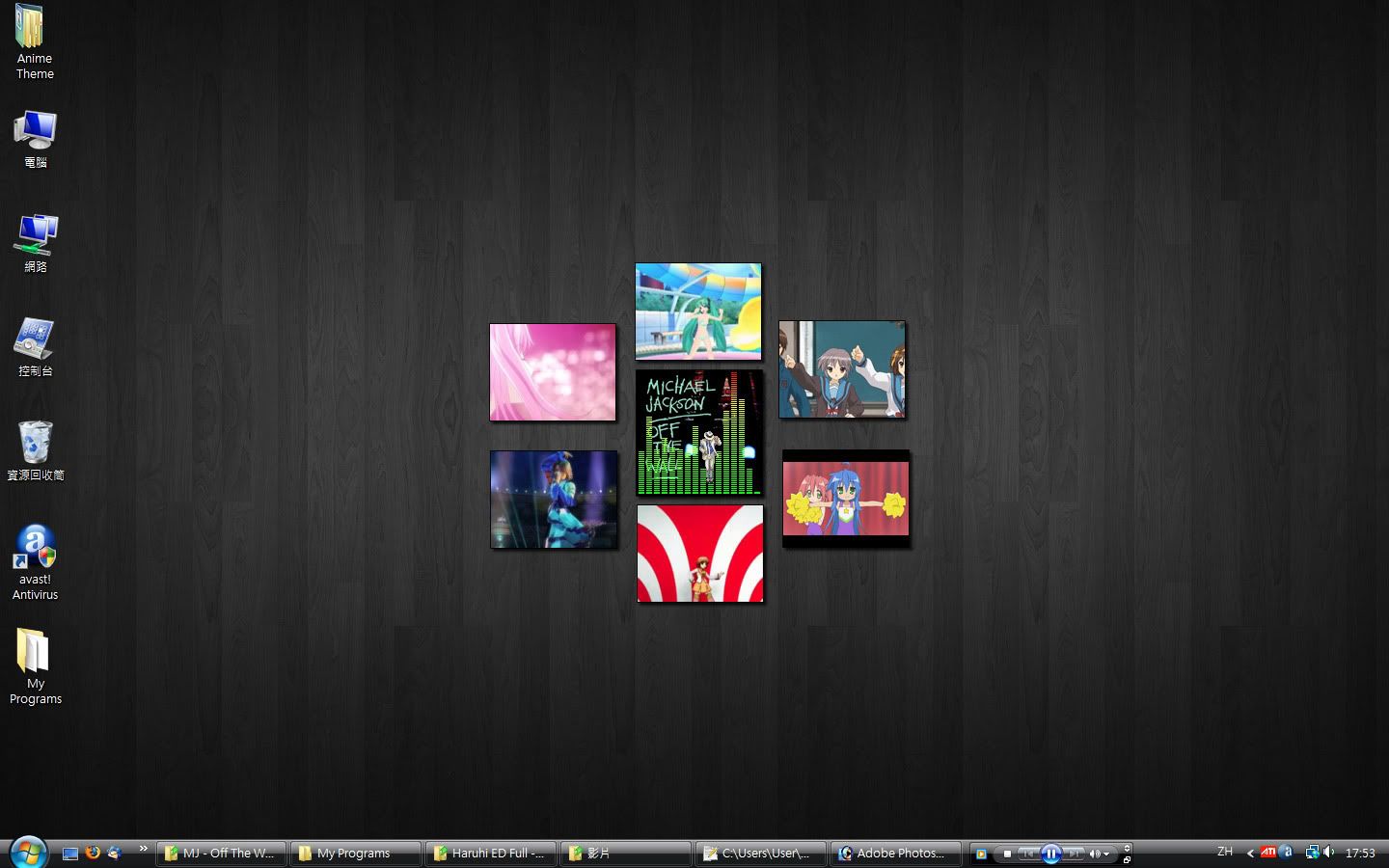Open the ATI tray icon
Screen dimensions: 1389x868
(1268, 852)
